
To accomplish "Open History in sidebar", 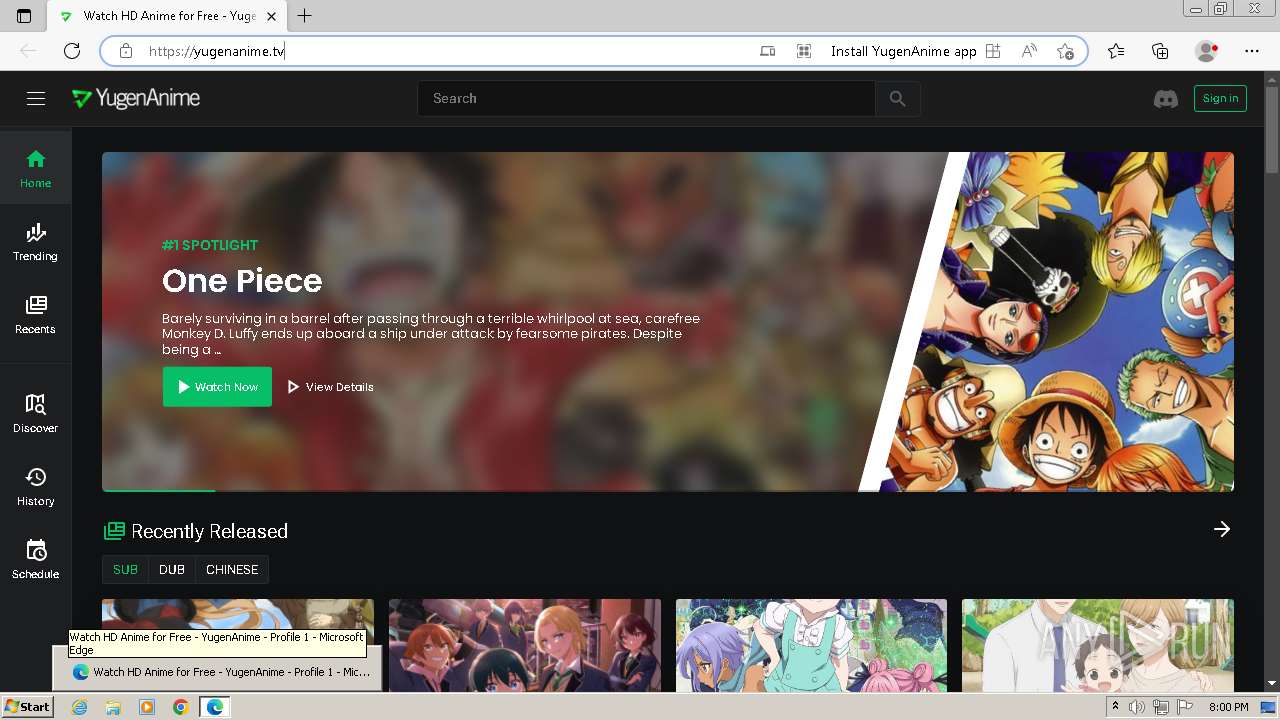I will 35,486.
